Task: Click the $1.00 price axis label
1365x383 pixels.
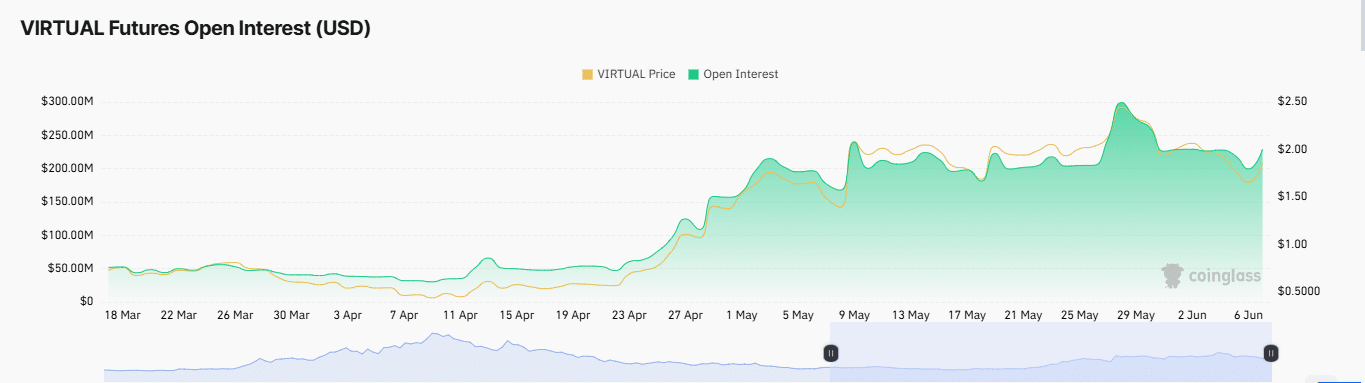Action: (x=1292, y=244)
